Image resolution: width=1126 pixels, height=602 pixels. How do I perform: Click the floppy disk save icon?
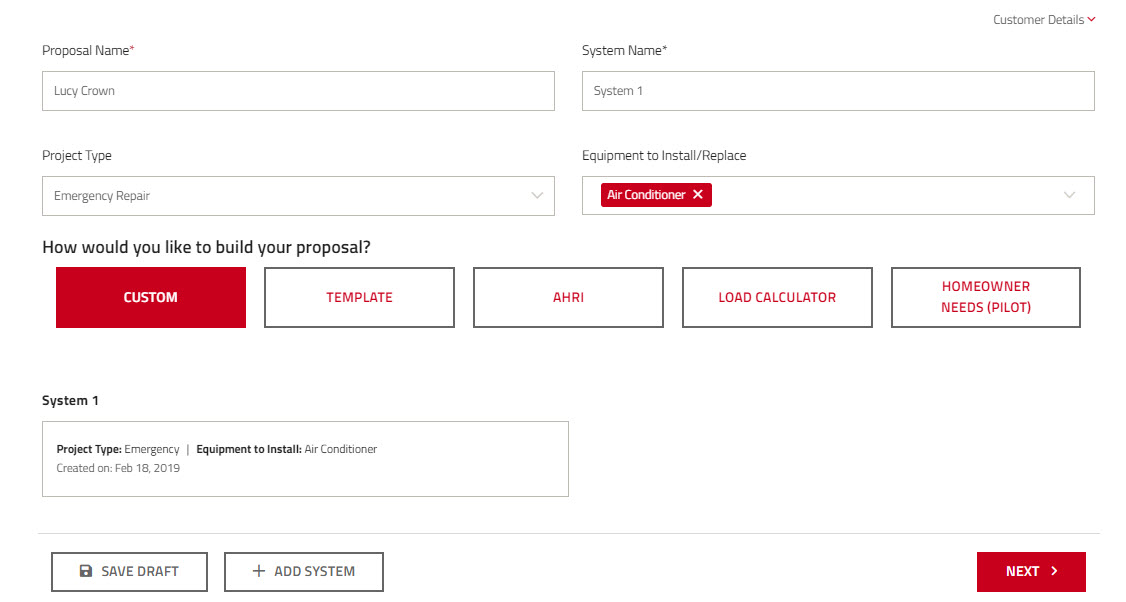pos(86,571)
